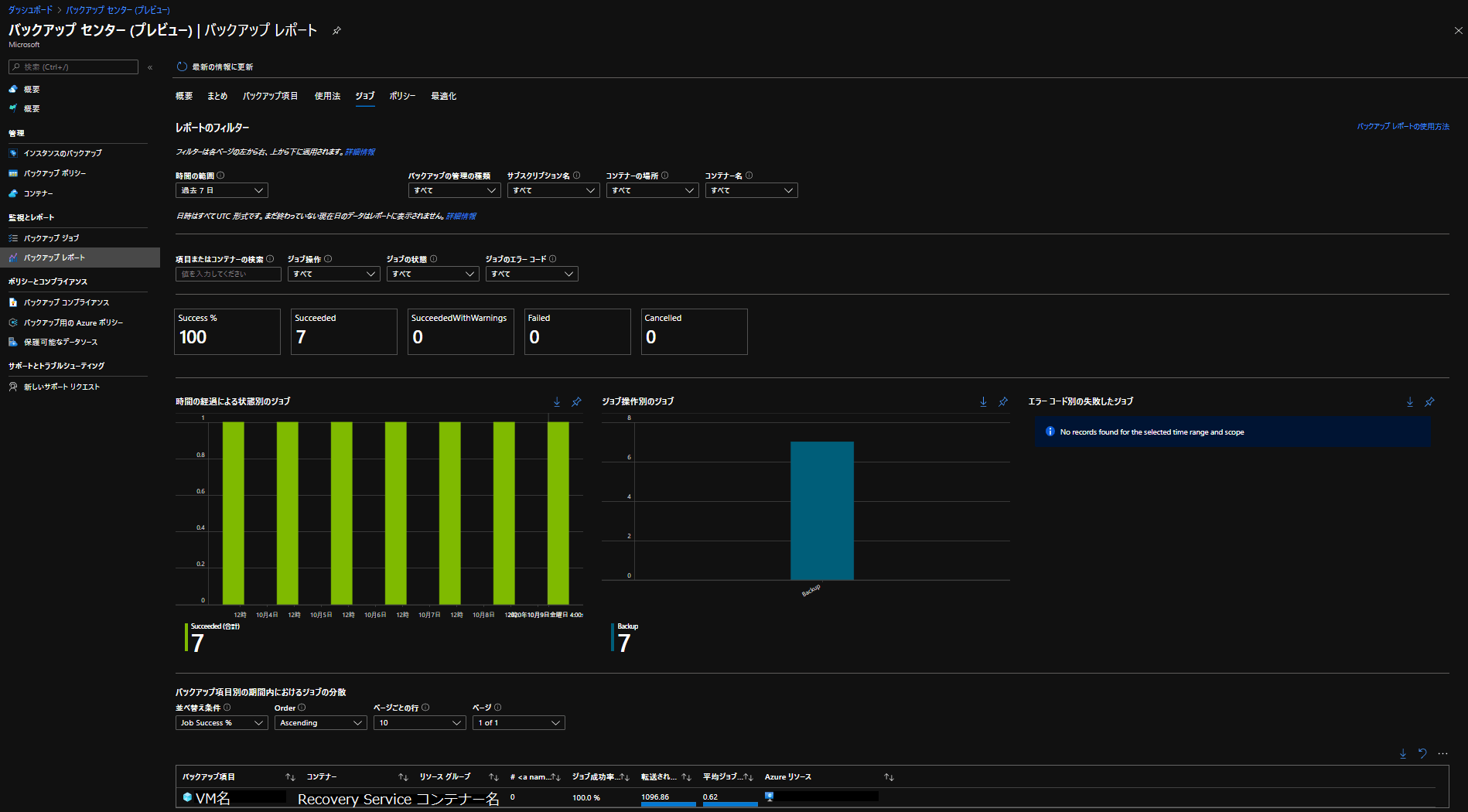This screenshot has width=1468, height=812.
Task: Sort by Azure リソース column arrows
Action: coord(889,776)
